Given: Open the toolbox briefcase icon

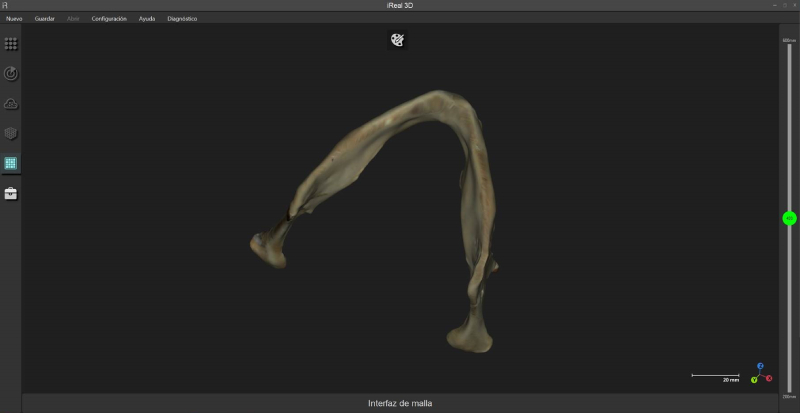Looking at the screenshot, I should click(11, 193).
